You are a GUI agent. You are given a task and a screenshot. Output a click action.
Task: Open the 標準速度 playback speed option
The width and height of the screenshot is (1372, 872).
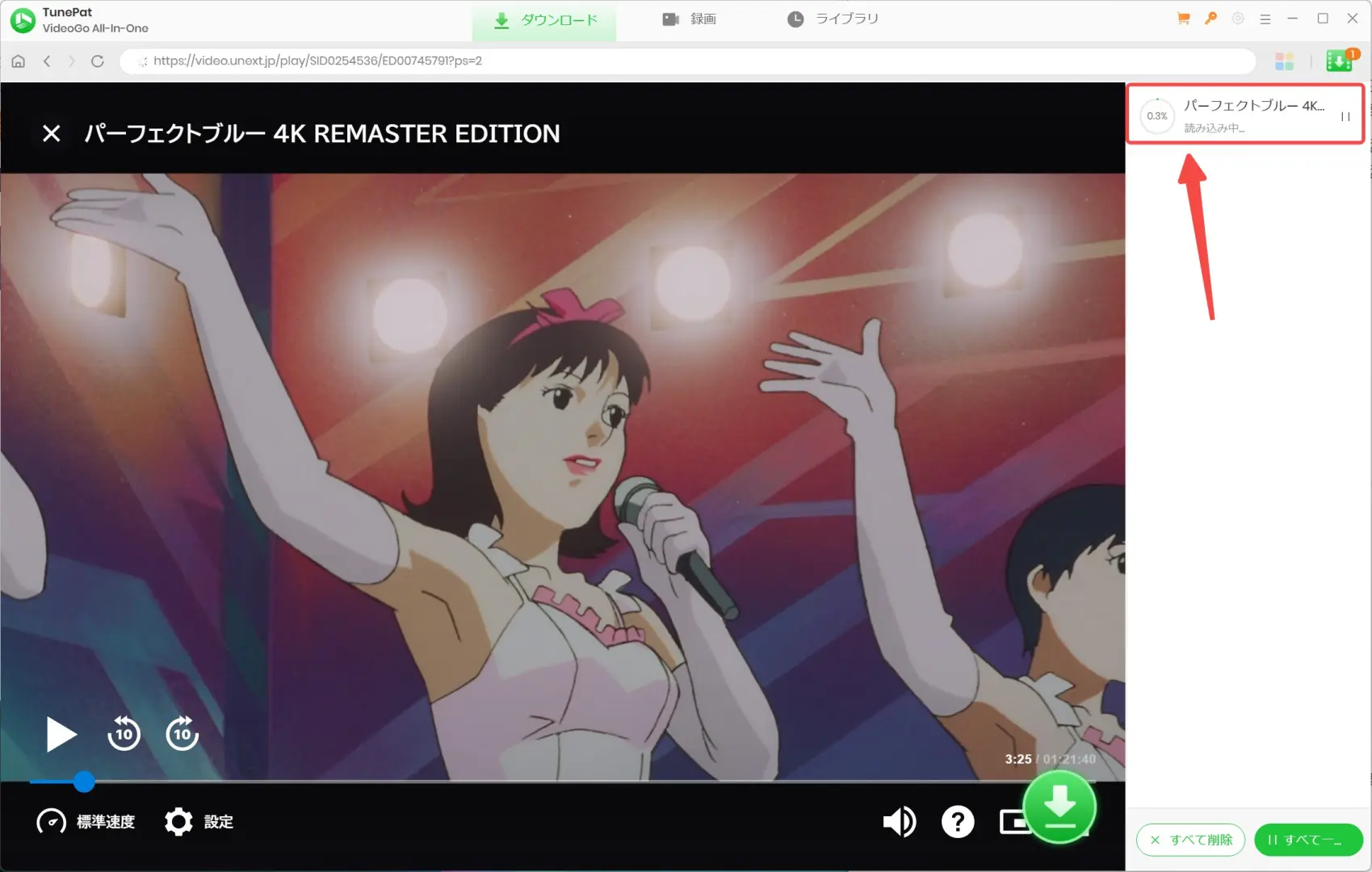click(x=86, y=822)
